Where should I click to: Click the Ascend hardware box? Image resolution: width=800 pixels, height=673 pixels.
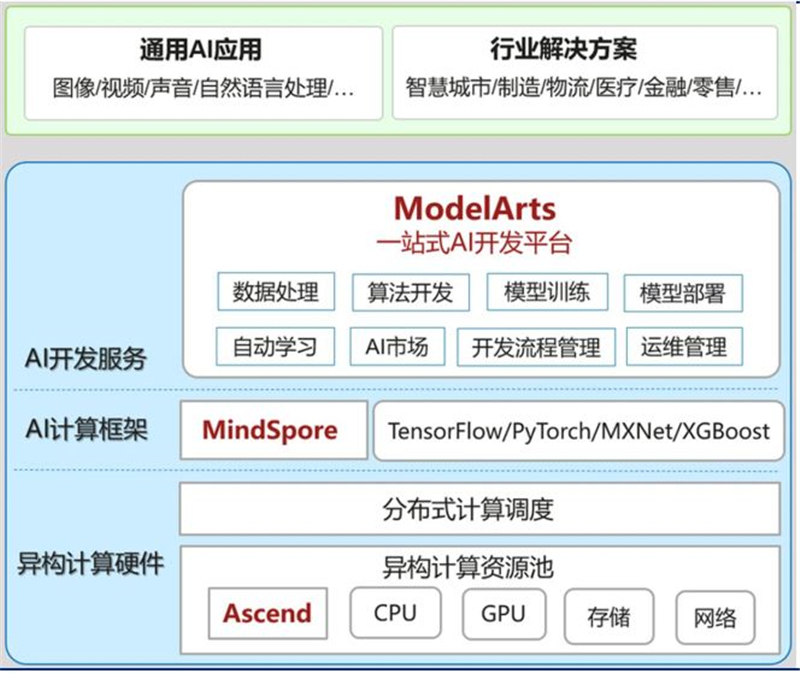267,615
